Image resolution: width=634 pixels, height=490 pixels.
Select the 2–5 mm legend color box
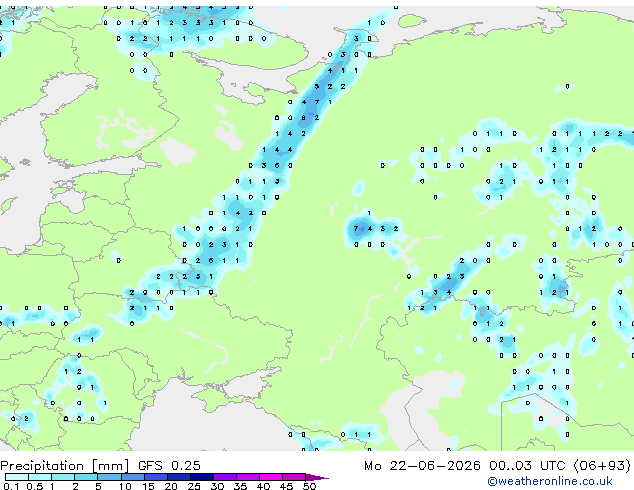(86, 477)
